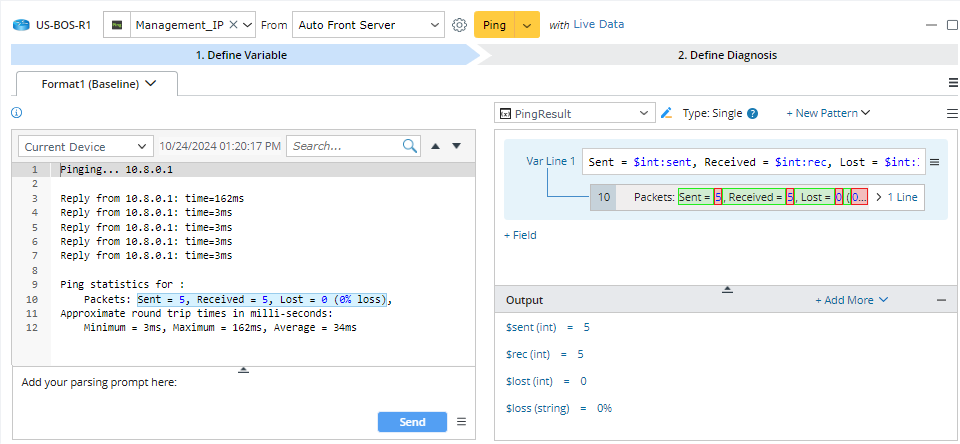960x444 pixels.
Task: Open the menu icon beside the Send button
Action: point(461,422)
